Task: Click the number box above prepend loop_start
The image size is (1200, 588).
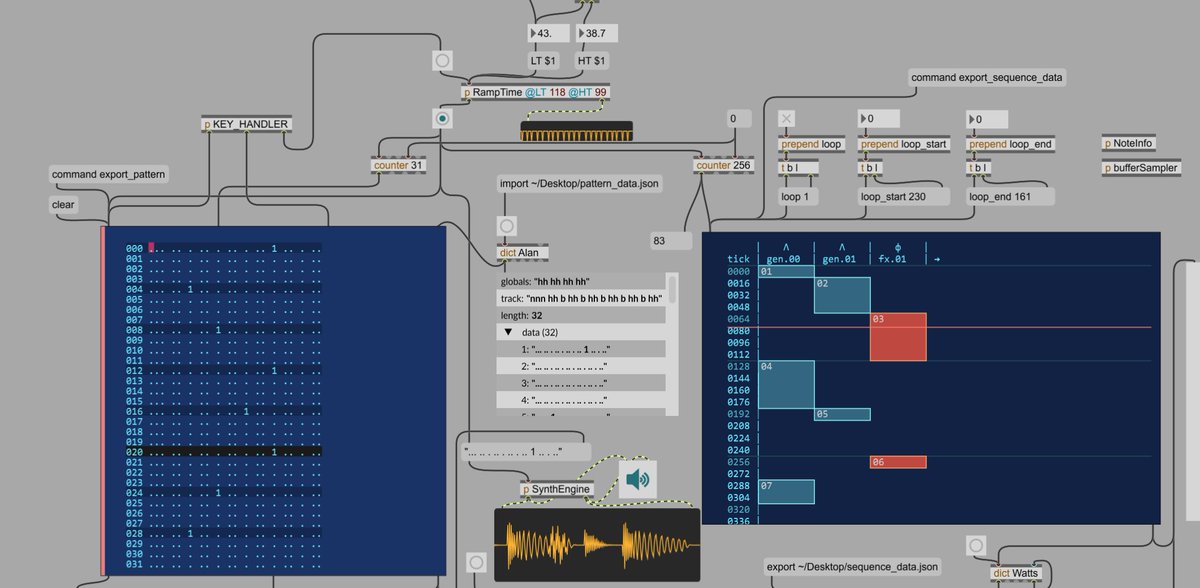Action: click(x=880, y=119)
